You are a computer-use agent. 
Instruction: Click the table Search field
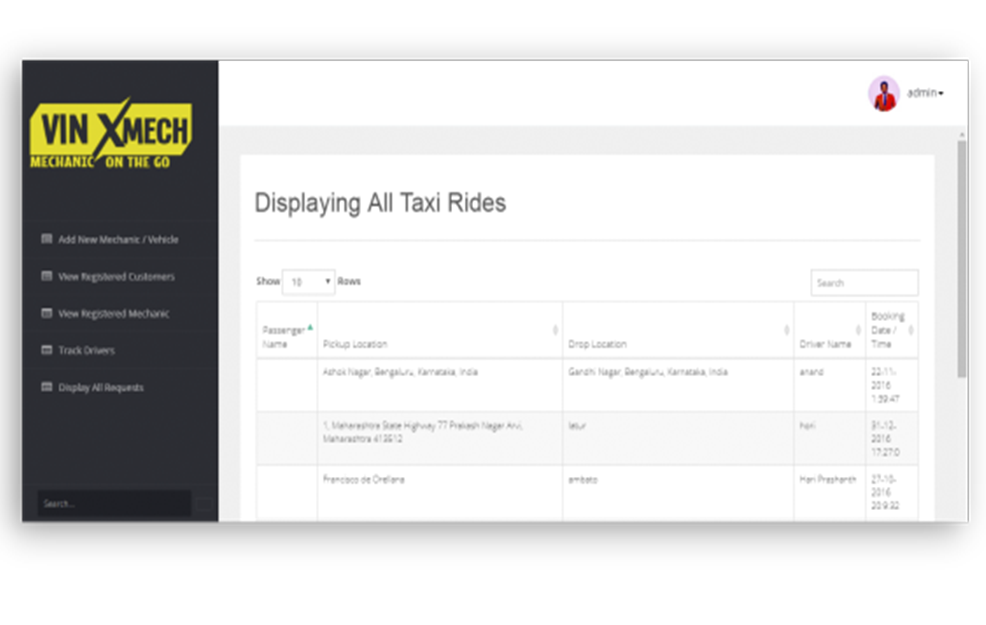[864, 283]
